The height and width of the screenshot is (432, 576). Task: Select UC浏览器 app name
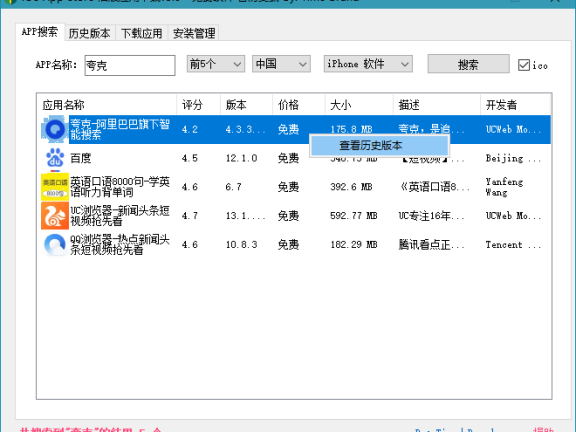(x=120, y=216)
